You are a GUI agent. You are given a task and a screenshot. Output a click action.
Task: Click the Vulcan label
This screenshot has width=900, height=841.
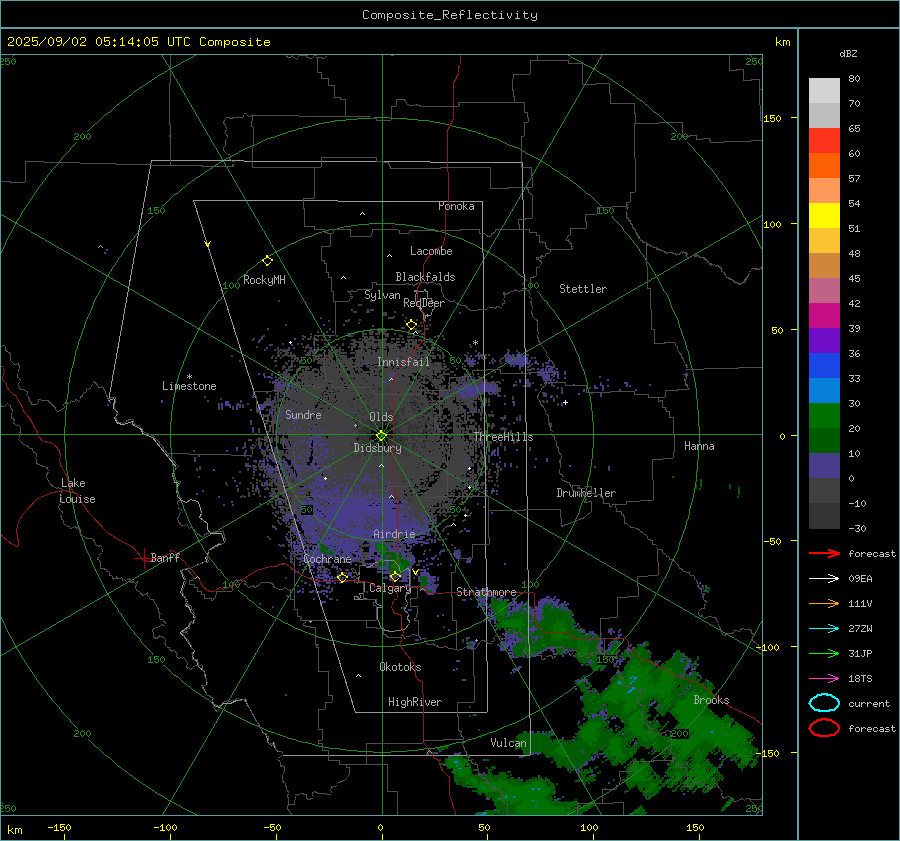[508, 743]
